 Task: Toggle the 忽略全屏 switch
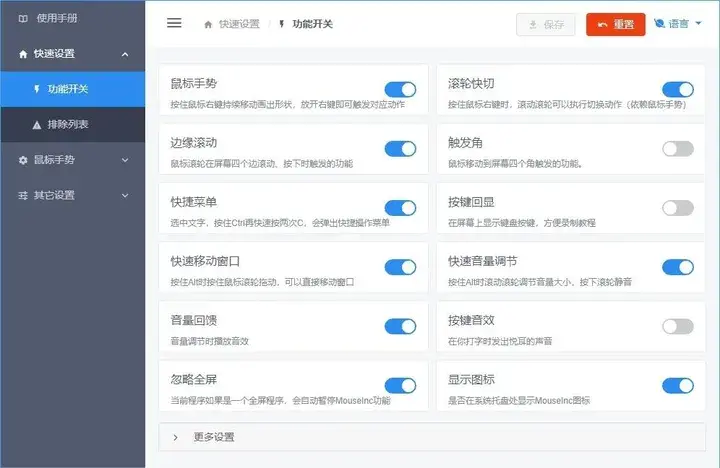pyautogui.click(x=400, y=386)
